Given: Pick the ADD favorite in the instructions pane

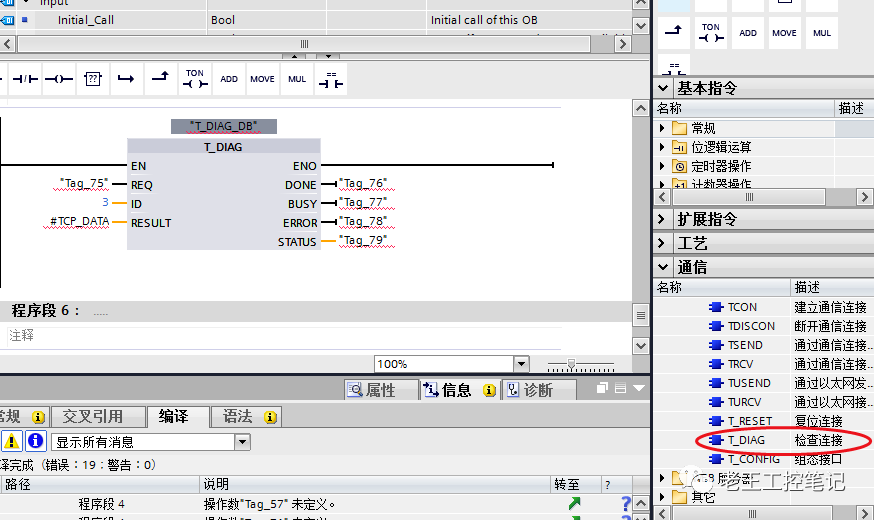Looking at the screenshot, I should [748, 32].
